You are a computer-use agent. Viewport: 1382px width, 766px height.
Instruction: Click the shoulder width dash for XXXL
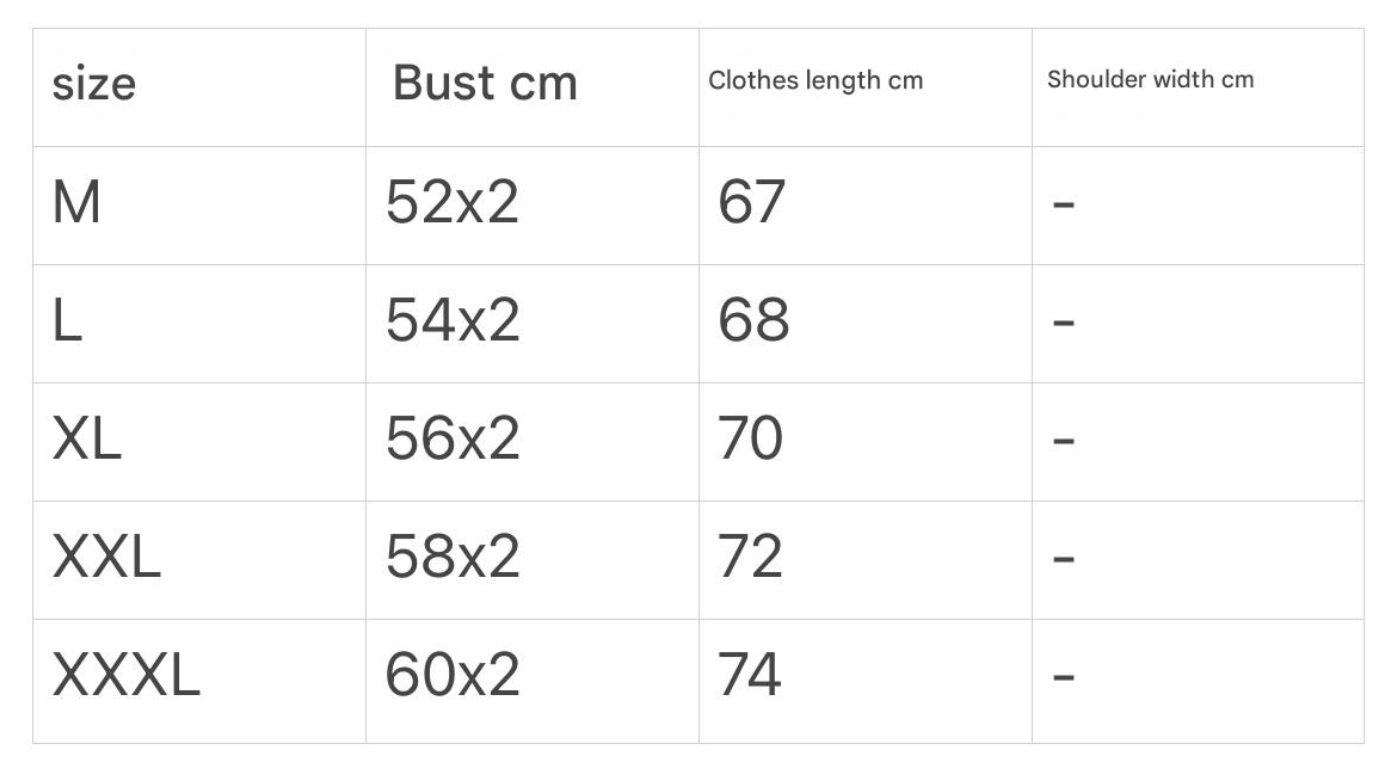[x=1063, y=677]
